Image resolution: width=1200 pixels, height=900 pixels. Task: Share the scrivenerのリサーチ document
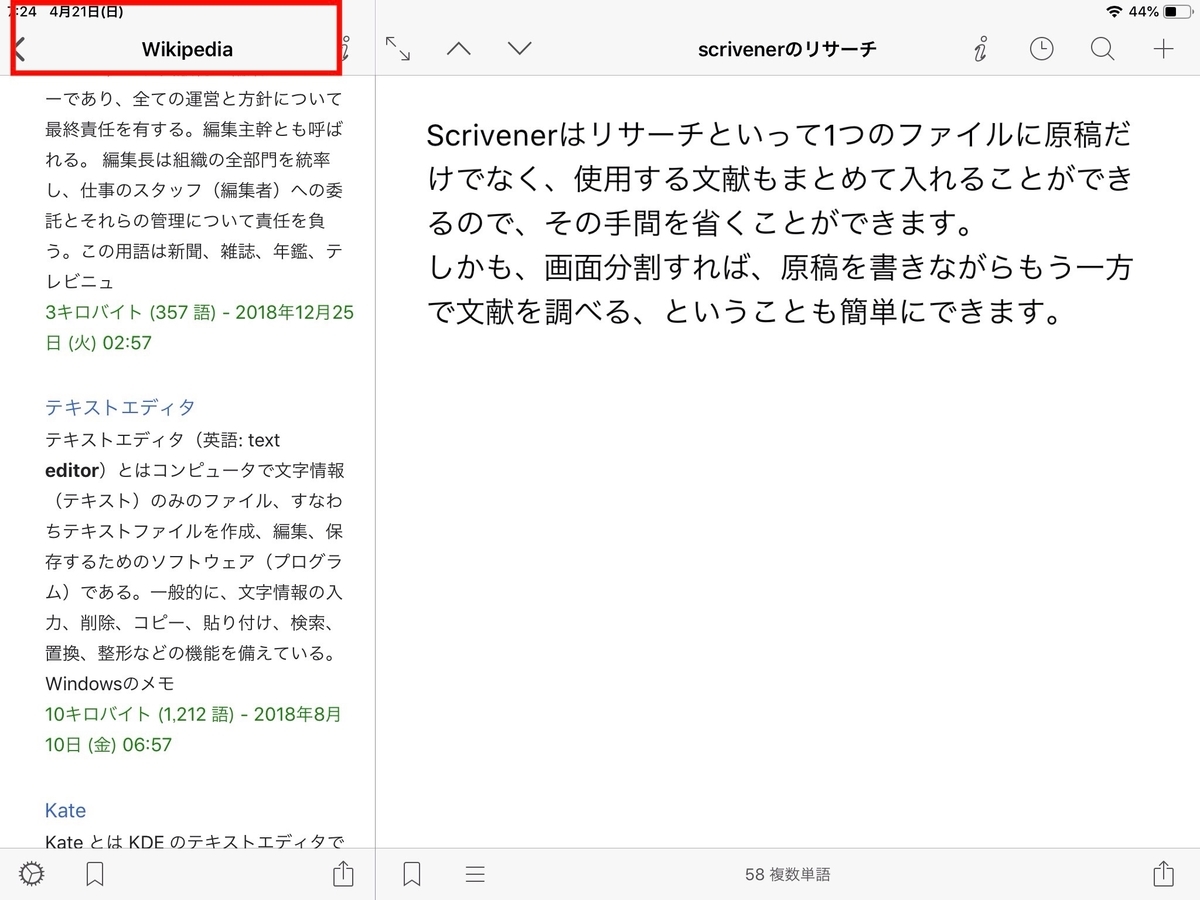point(1162,873)
